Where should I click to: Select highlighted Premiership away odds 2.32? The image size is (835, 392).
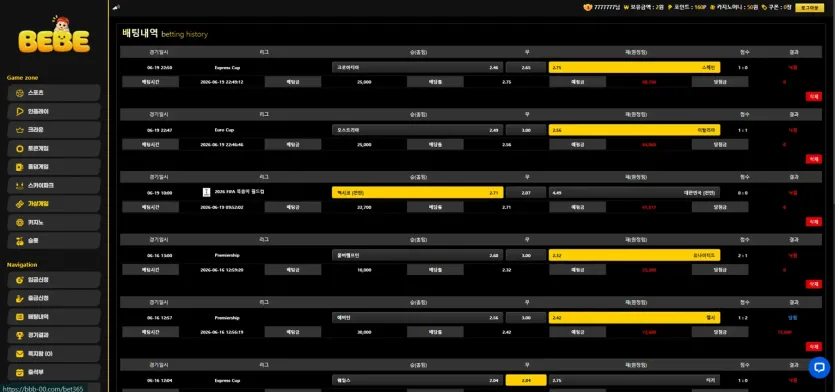click(634, 256)
